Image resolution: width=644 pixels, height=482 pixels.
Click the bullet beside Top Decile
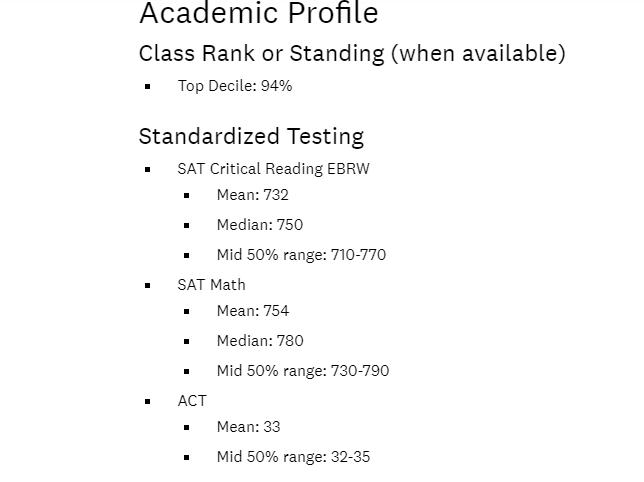148,86
